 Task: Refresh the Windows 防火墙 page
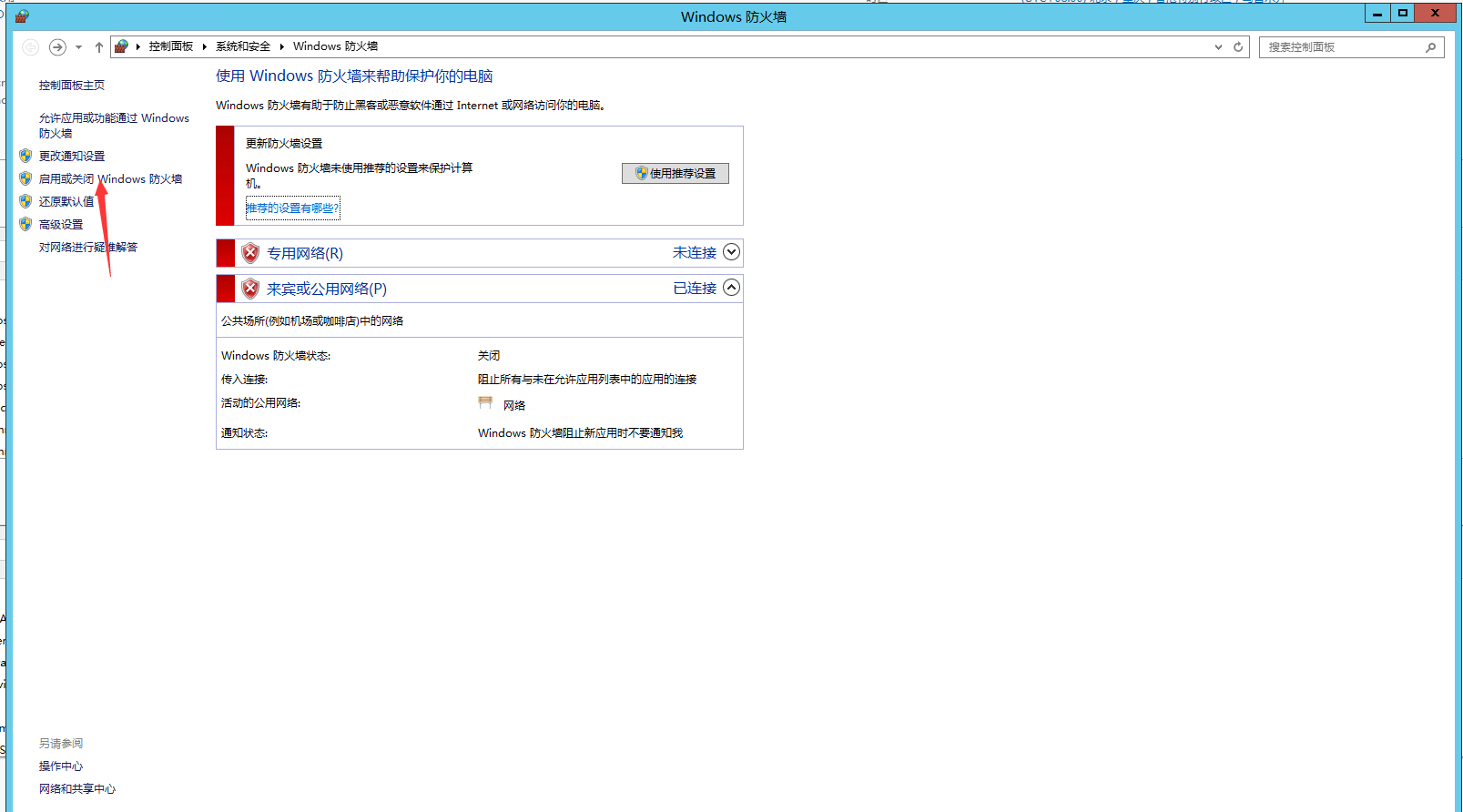tap(1238, 47)
